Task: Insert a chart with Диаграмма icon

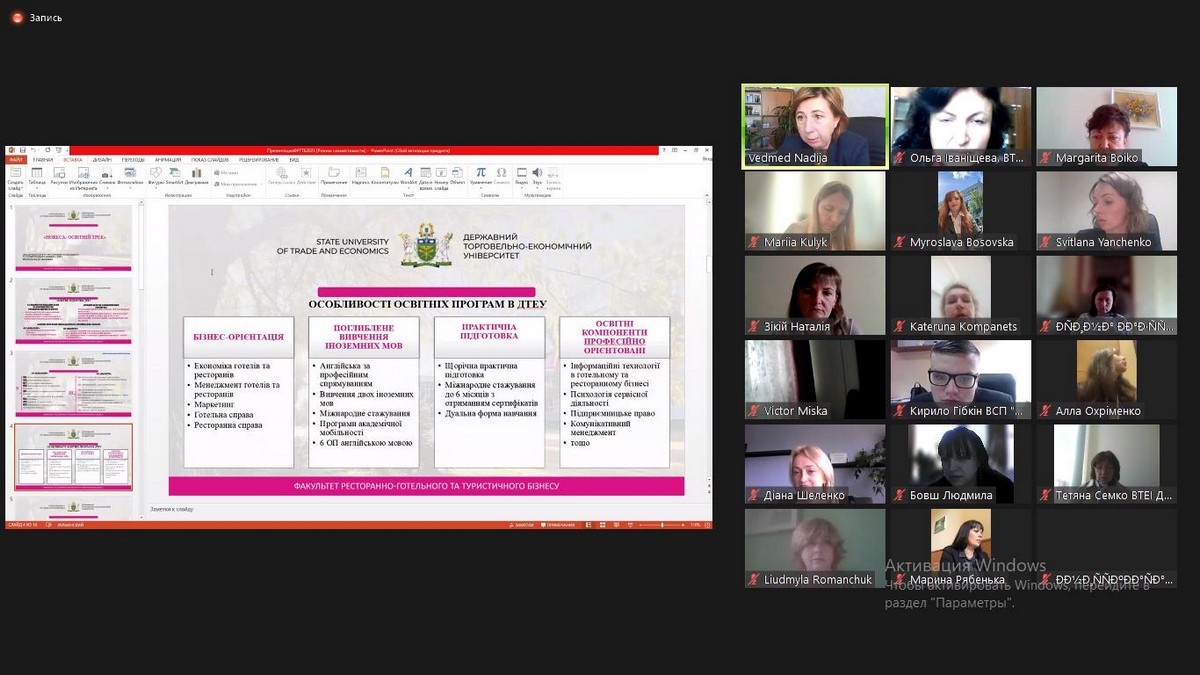Action: (x=196, y=173)
